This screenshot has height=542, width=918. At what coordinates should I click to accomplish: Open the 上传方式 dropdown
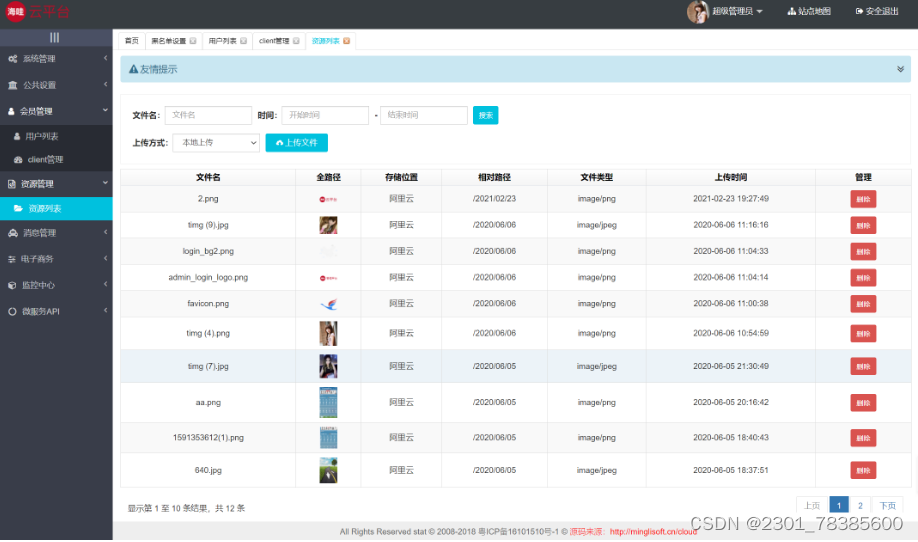pyautogui.click(x=216, y=143)
